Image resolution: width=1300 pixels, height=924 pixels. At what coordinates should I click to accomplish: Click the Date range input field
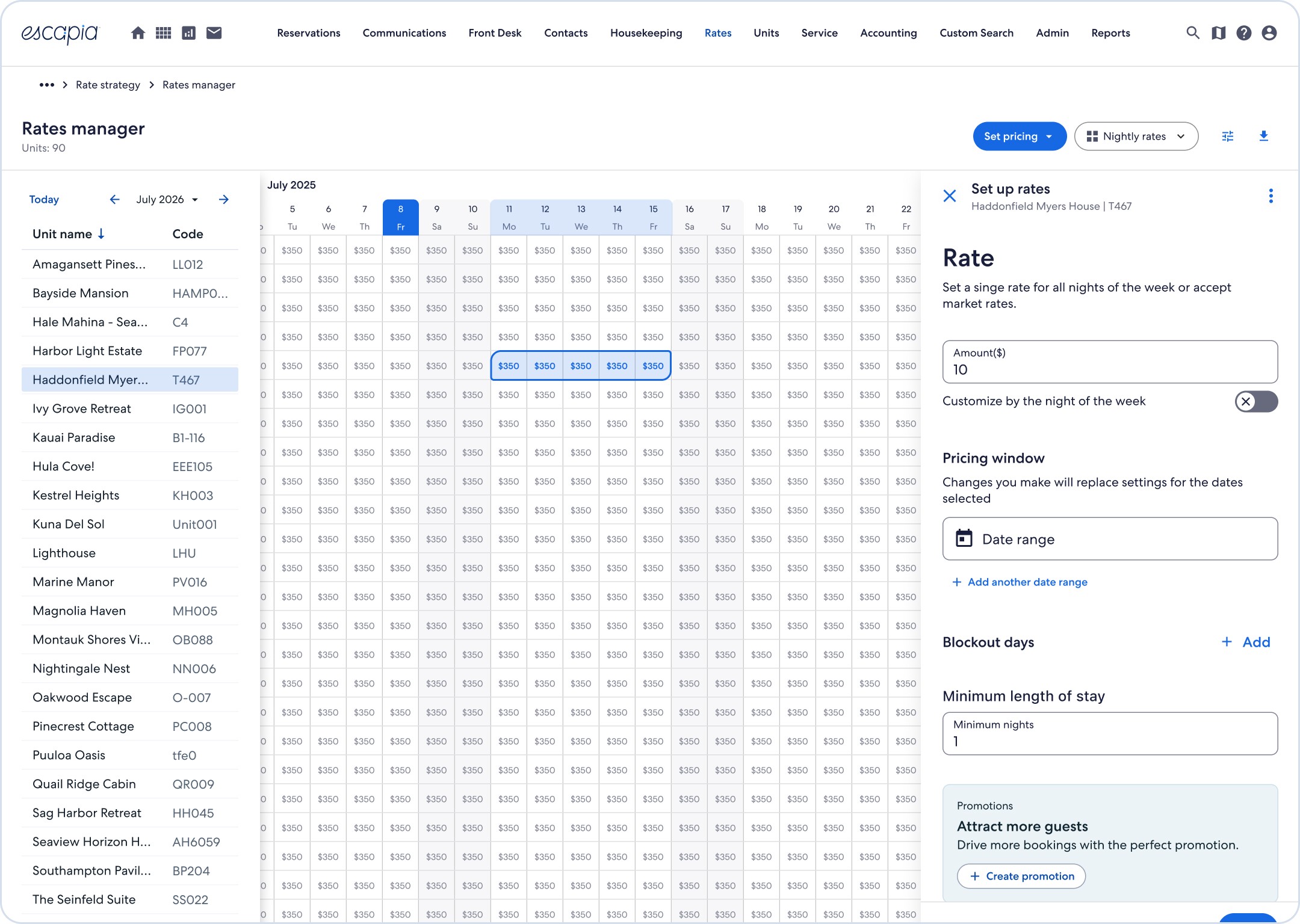[1110, 539]
